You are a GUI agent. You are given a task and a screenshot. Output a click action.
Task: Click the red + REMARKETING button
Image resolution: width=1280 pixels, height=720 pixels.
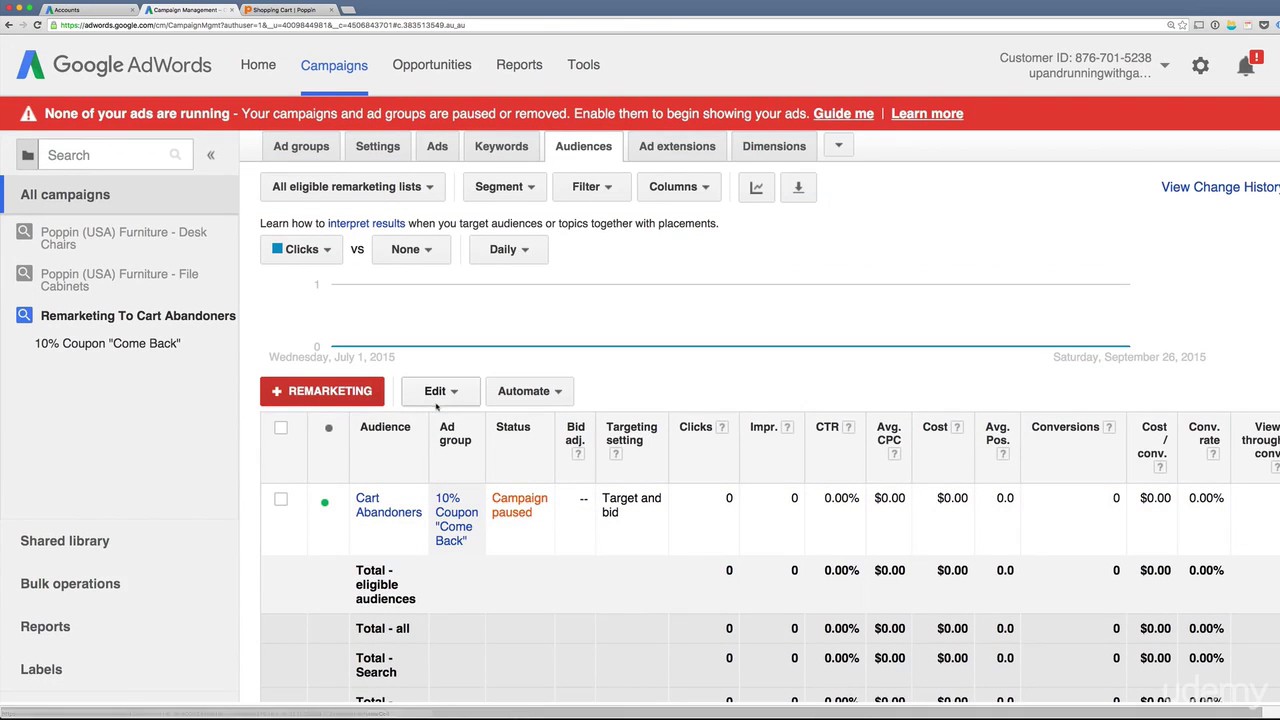[322, 391]
